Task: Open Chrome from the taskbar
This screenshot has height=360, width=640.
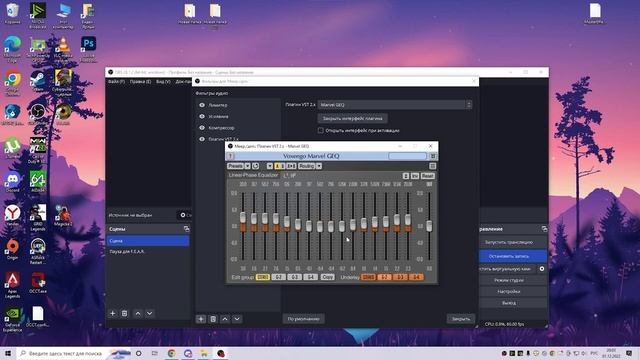Action: pos(171,353)
